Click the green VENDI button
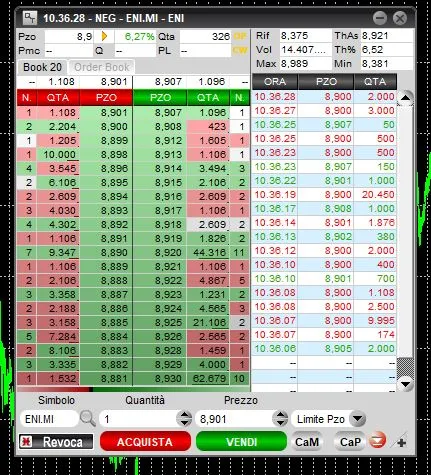Screen dimensions: 431x475 tap(241, 442)
